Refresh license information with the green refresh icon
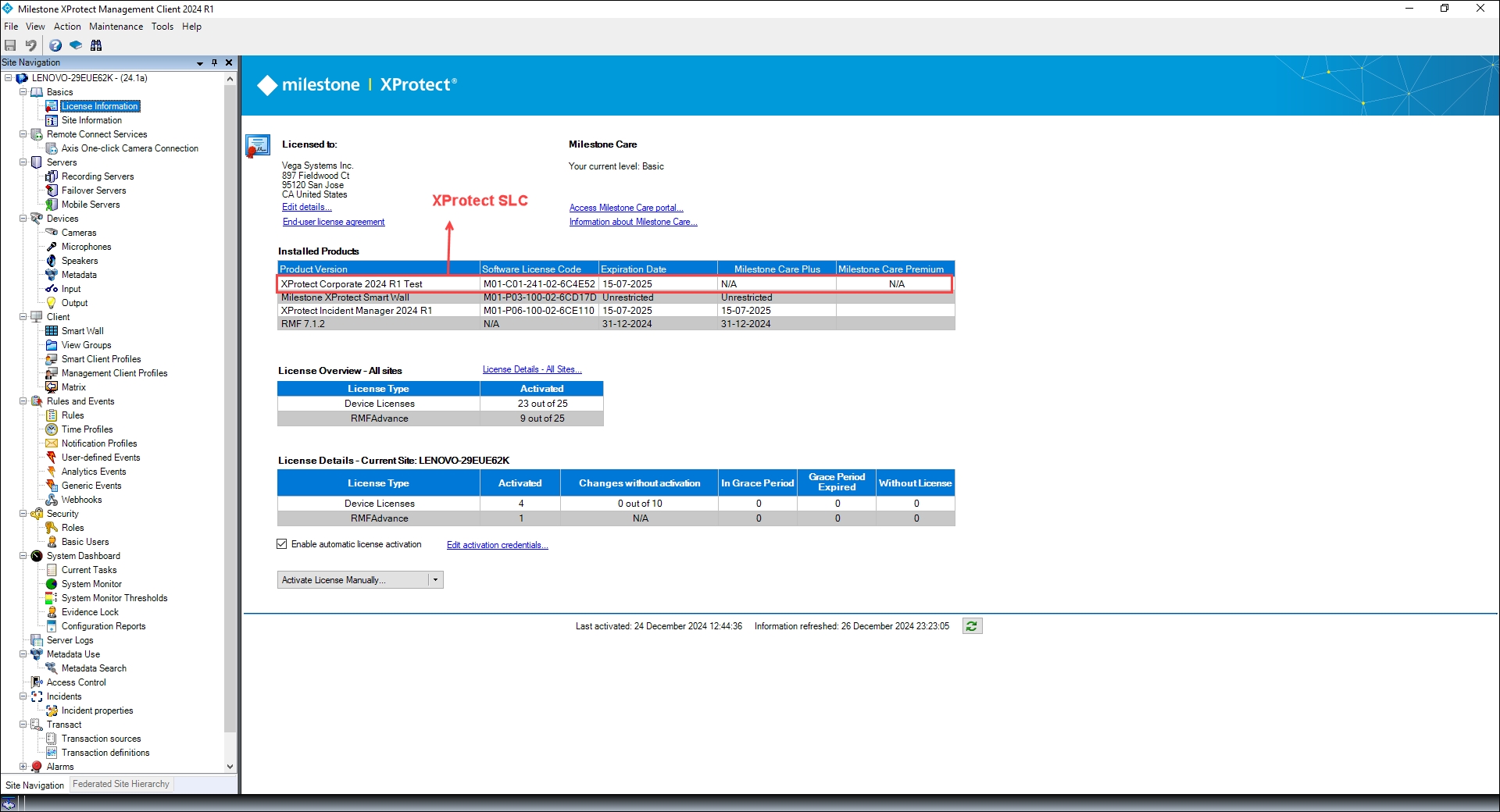Viewport: 1500px width, 812px height. (x=972, y=626)
